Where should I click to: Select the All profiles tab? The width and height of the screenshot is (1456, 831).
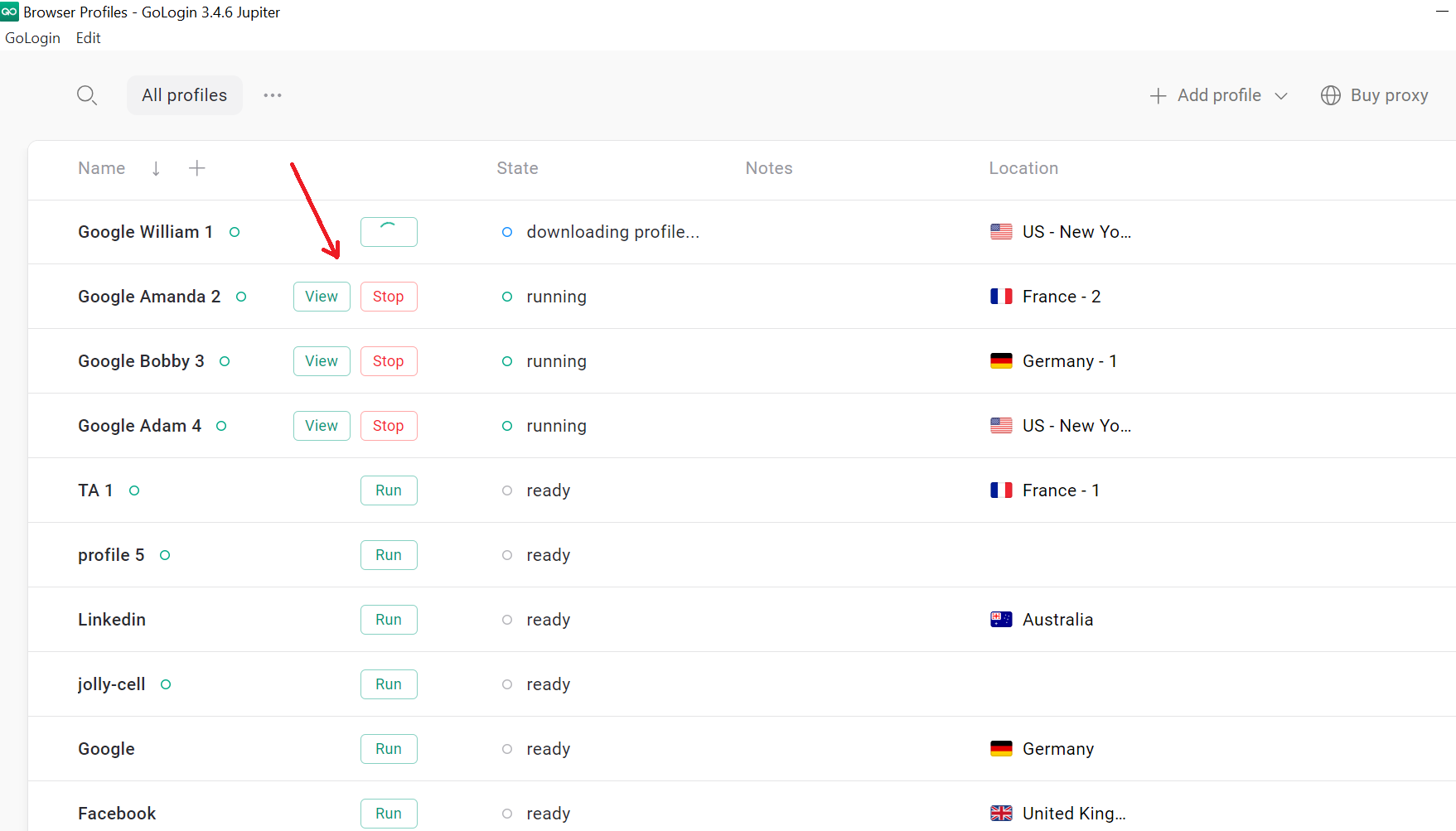tap(185, 95)
